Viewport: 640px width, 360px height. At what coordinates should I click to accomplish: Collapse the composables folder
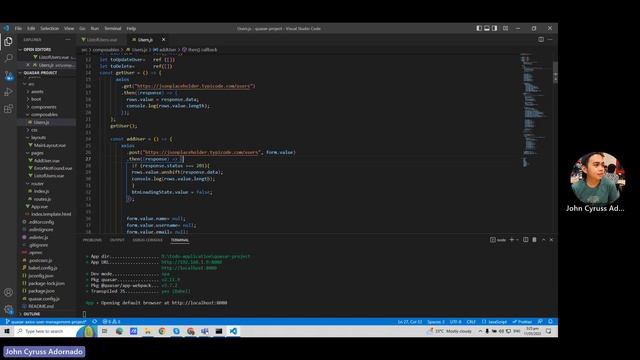(x=44, y=115)
